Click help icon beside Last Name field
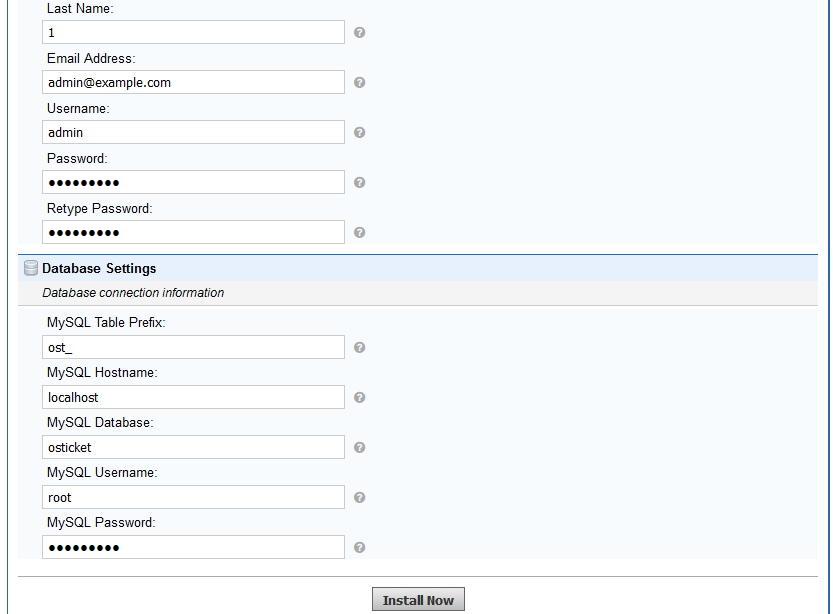 360,32
